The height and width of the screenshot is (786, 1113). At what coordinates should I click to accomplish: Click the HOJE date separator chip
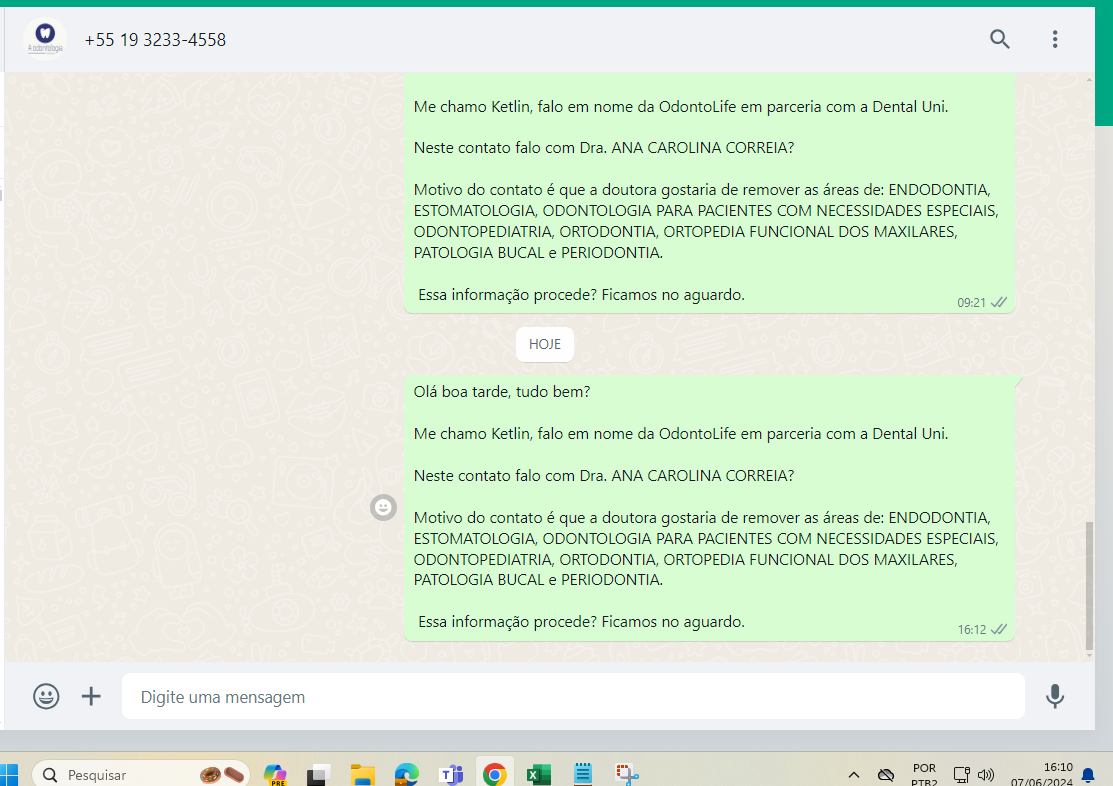(x=544, y=344)
